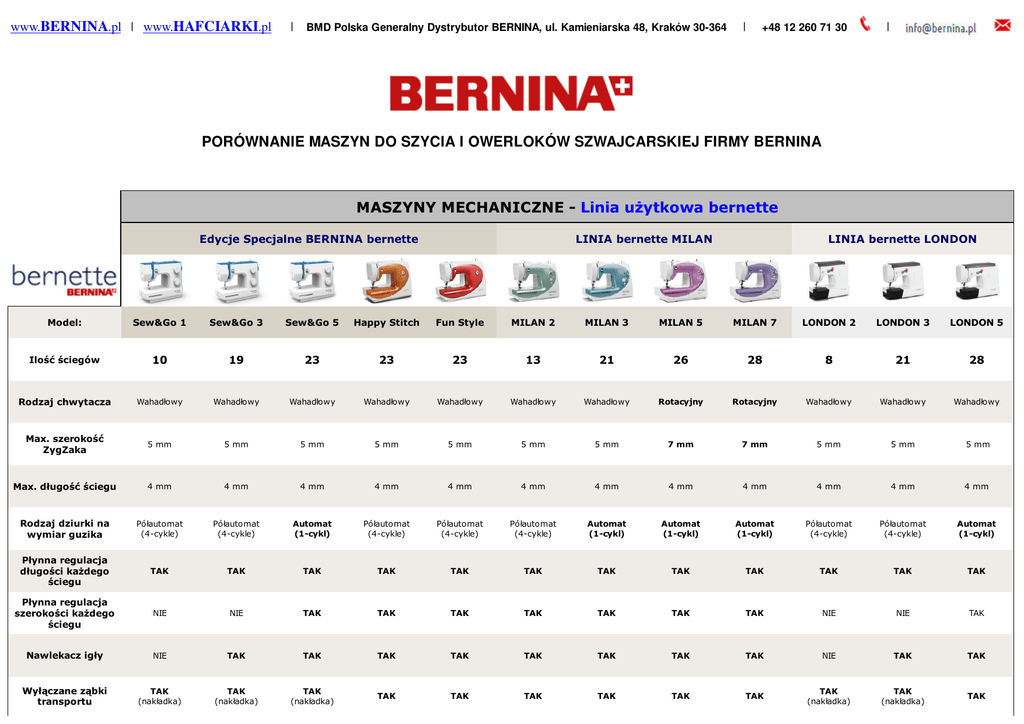This screenshot has height=724, width=1024.
Task: Open the www.HAFCIARKI.pl link
Action: [x=207, y=27]
